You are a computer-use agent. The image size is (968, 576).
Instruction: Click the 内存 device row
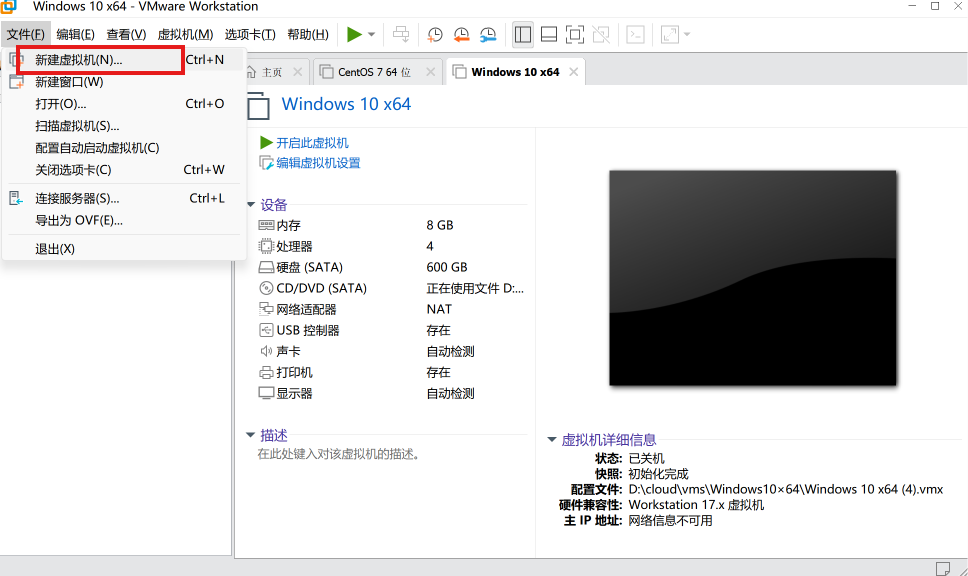[391, 225]
